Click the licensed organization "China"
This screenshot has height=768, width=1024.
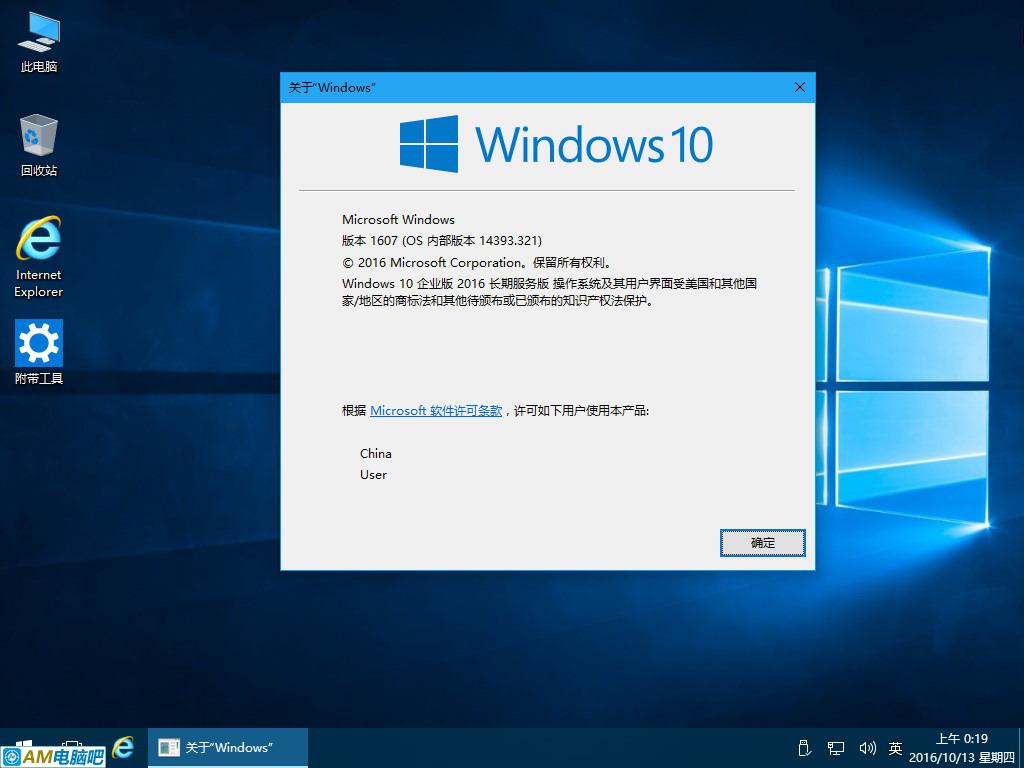tap(376, 453)
